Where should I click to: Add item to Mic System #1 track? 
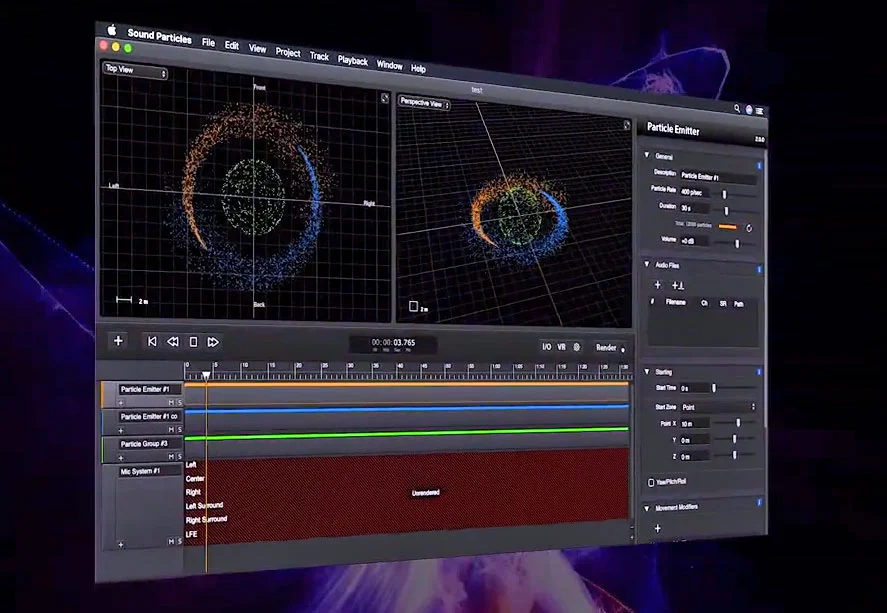pos(121,545)
